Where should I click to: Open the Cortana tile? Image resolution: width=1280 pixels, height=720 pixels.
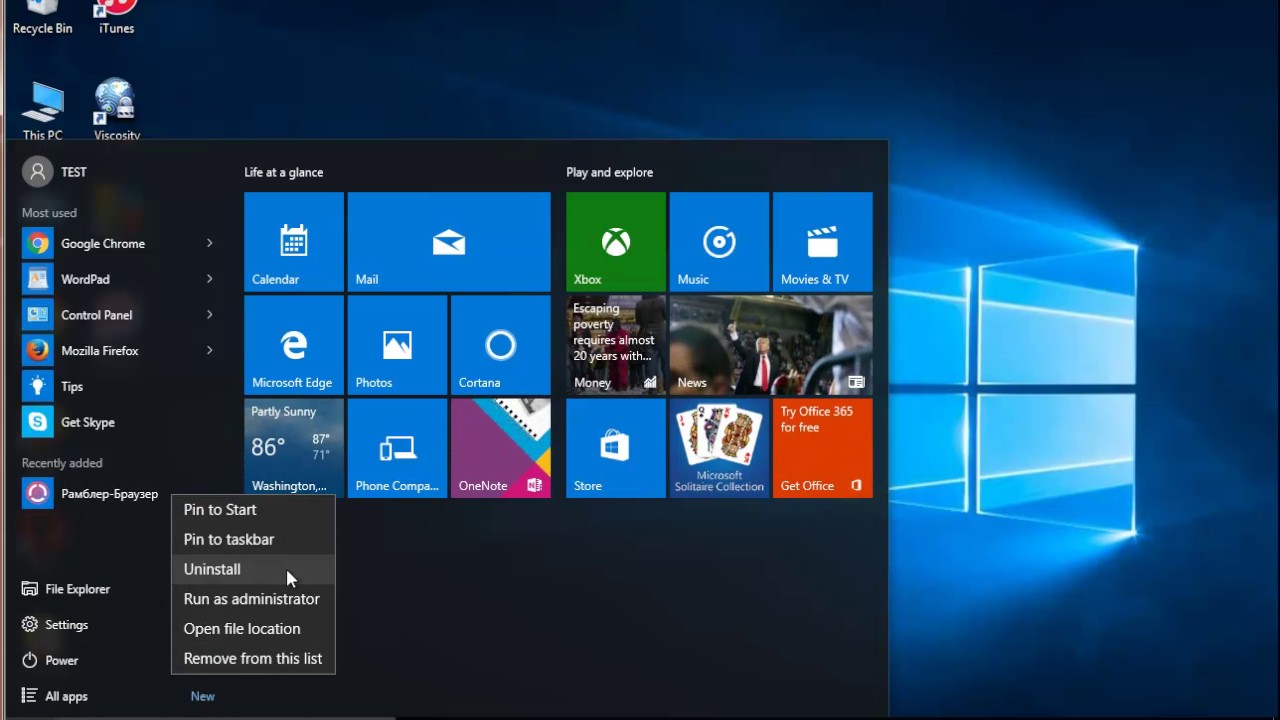(501, 345)
